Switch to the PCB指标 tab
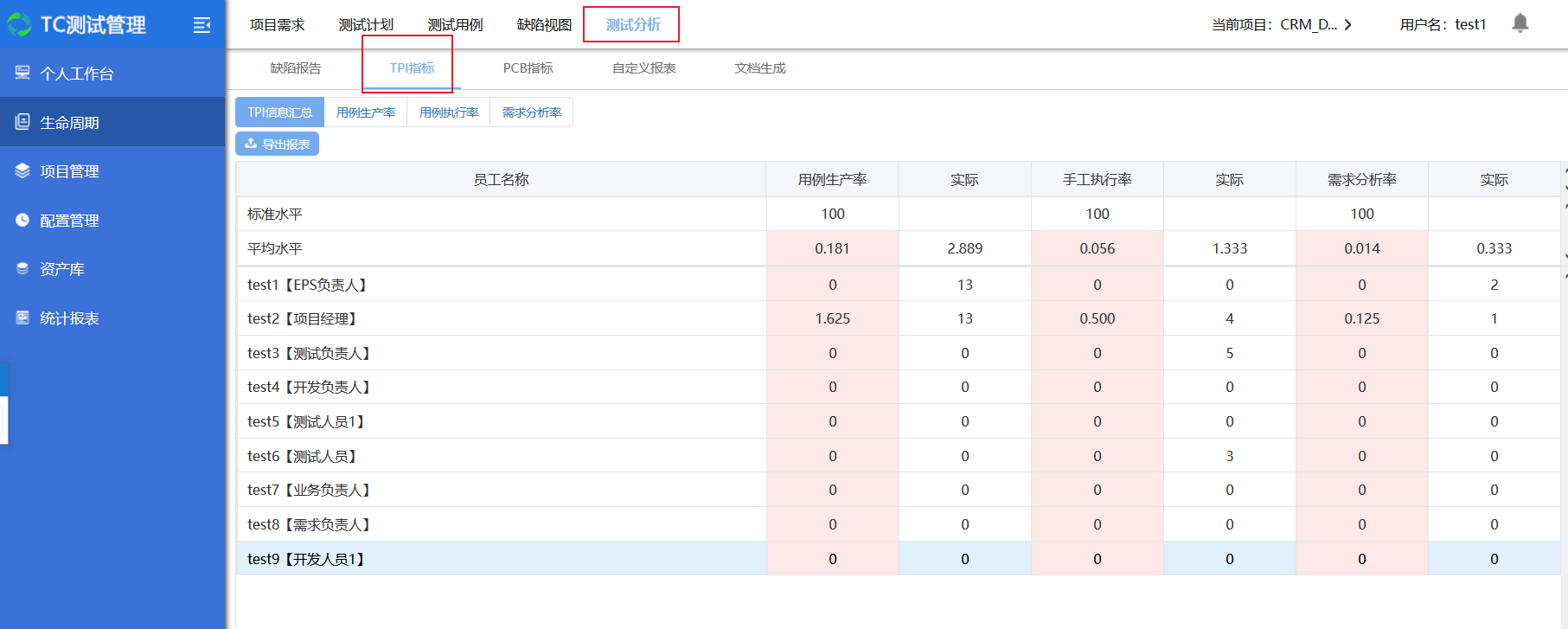The height and width of the screenshot is (629, 1568). (528, 68)
